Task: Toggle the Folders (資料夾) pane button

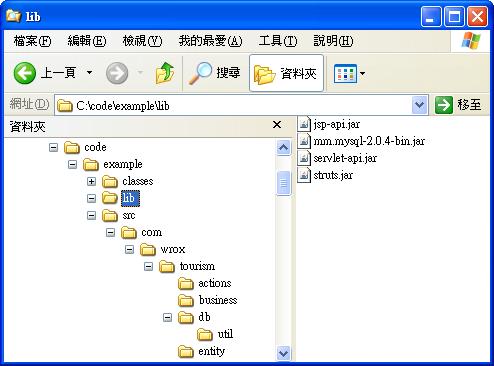Action: coord(286,73)
